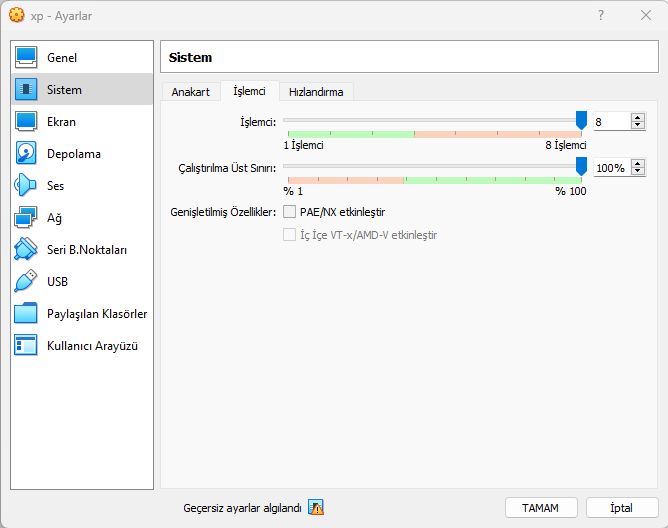This screenshot has height=528, width=668.
Task: Open the Genel settings icon
Action: coord(26,58)
